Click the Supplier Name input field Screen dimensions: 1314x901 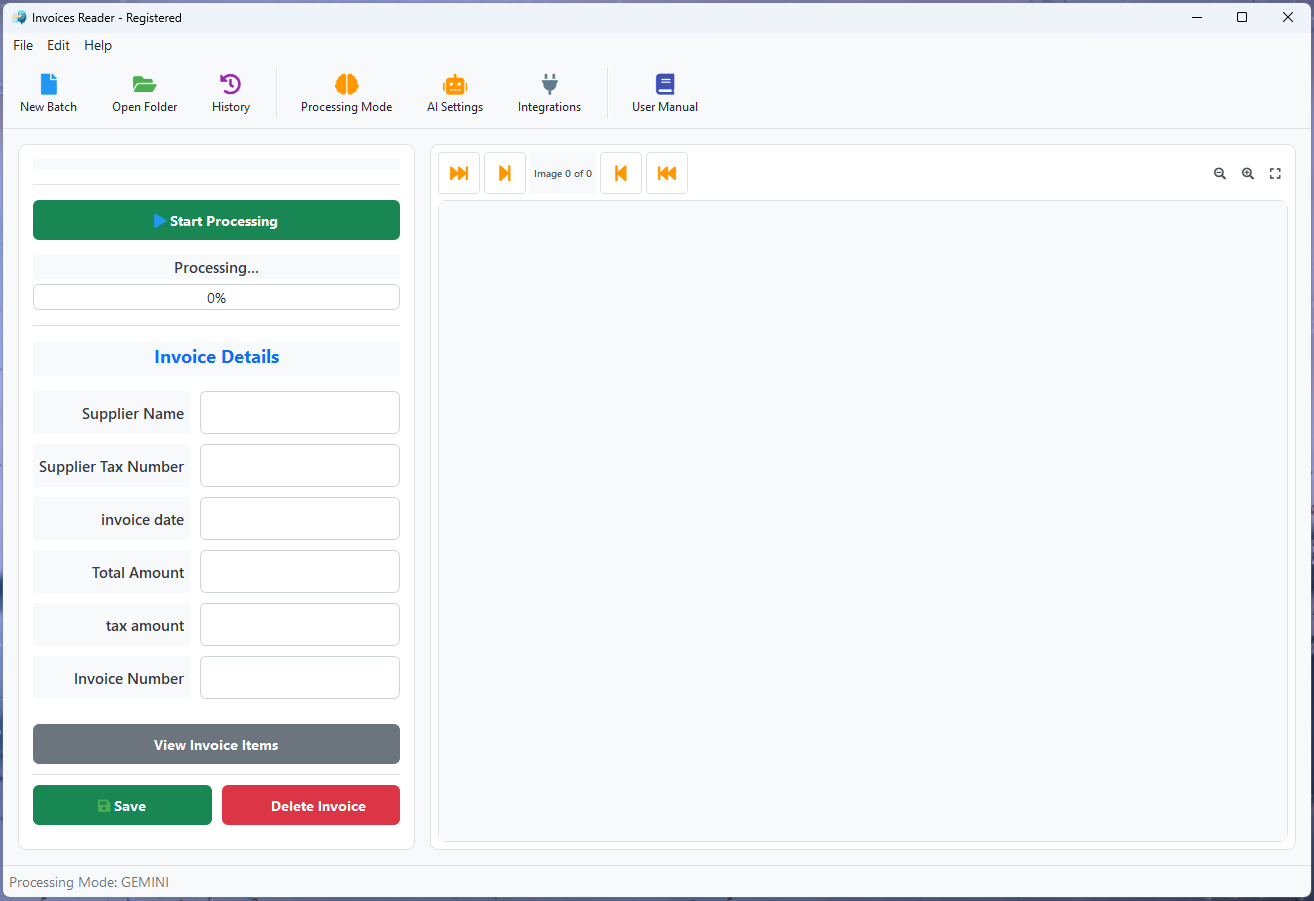point(299,412)
